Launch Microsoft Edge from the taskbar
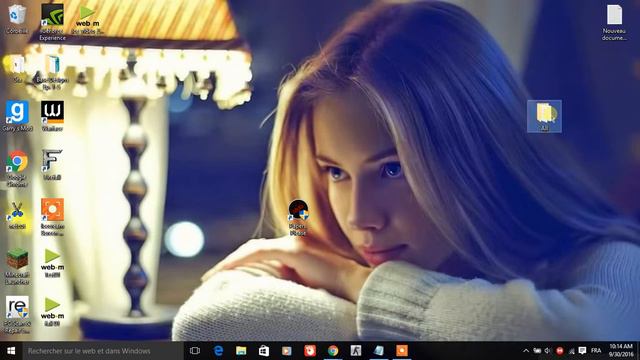The width and height of the screenshot is (640, 360). [x=218, y=351]
